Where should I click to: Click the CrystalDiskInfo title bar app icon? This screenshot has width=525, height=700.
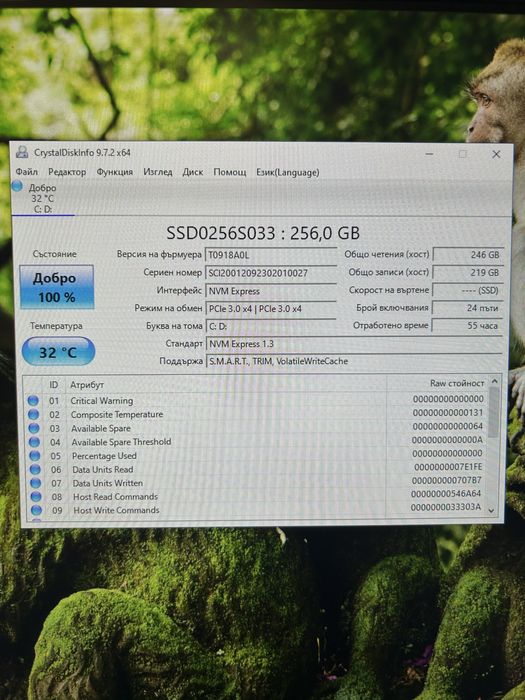coord(22,152)
